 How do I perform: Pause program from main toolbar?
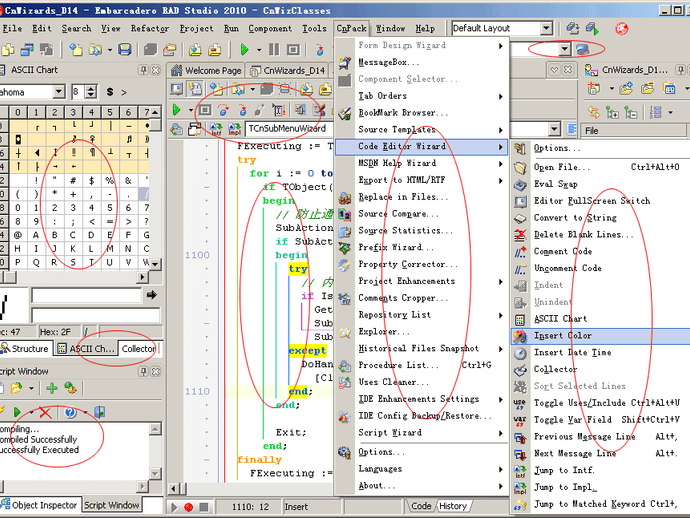[274, 50]
